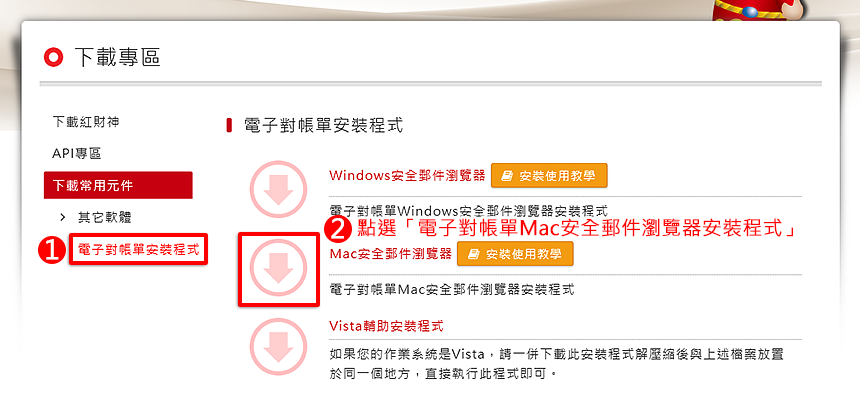Click Mac安全郵件瀏覽器 link
This screenshot has width=860, height=400.
pos(391,254)
